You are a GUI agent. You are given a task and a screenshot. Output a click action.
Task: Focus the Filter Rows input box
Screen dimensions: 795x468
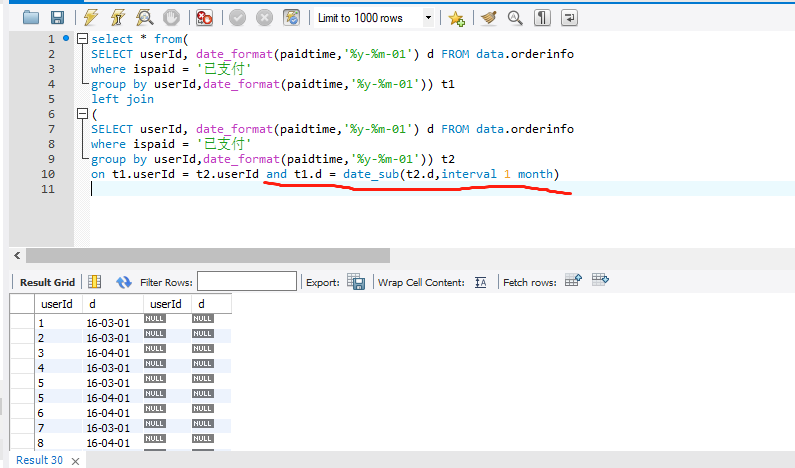[x=247, y=281]
